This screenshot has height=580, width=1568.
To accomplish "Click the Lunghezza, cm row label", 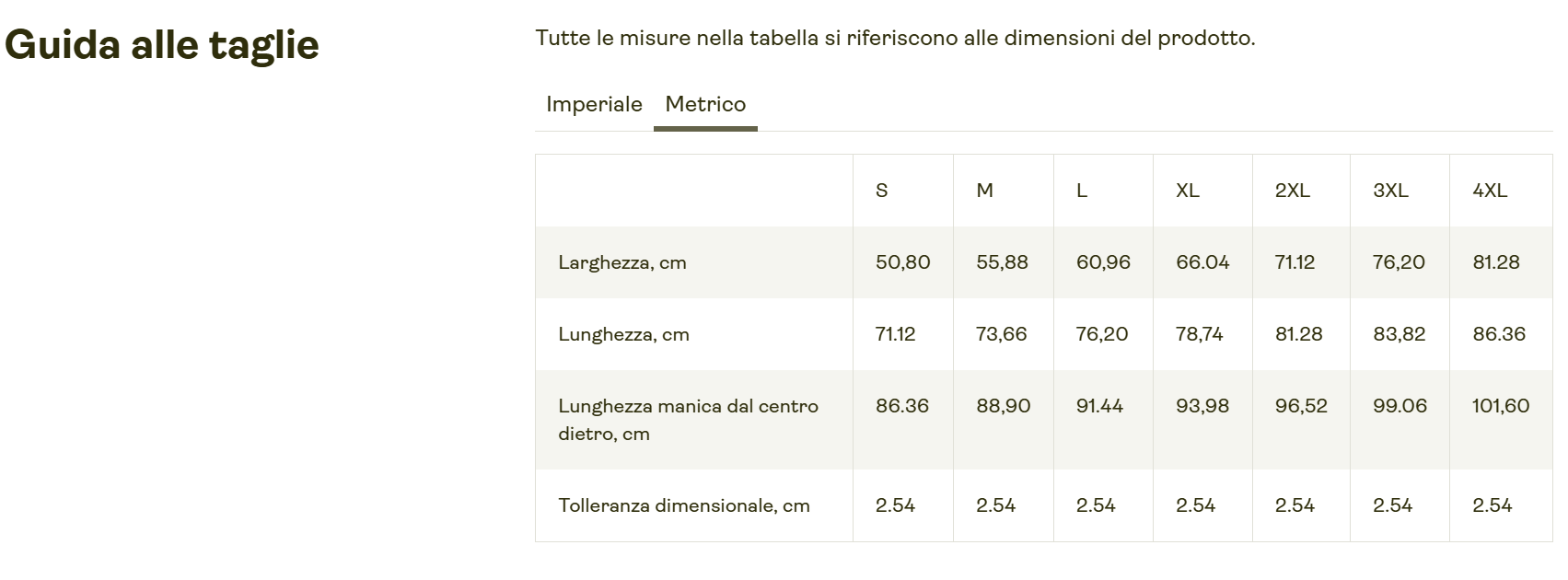I will [623, 334].
